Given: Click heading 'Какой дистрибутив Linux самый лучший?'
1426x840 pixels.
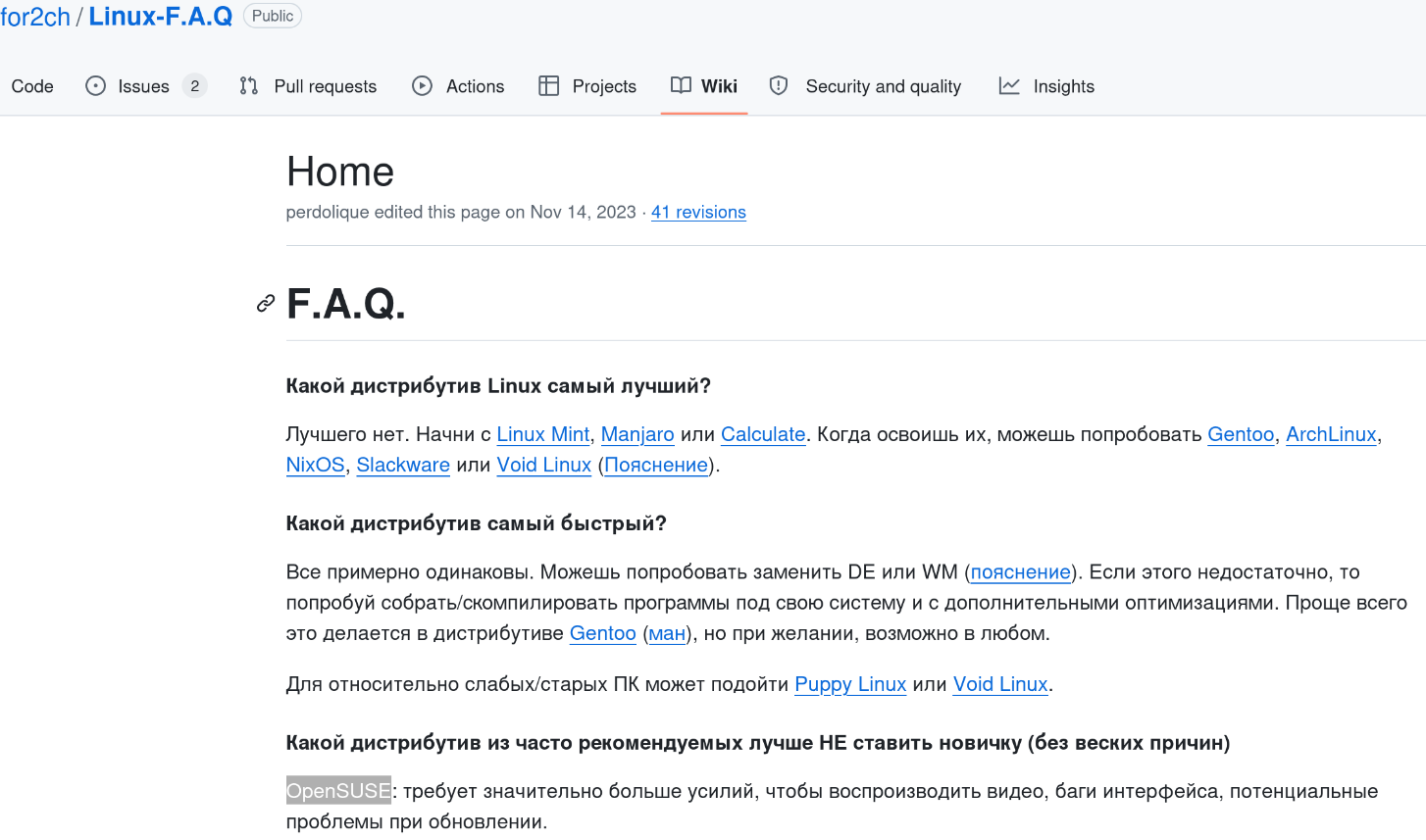Looking at the screenshot, I should pyautogui.click(x=498, y=386).
